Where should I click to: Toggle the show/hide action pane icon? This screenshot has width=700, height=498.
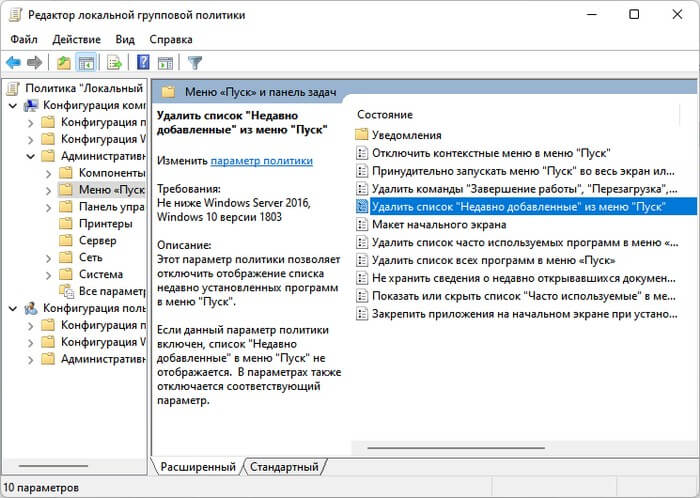coord(165,62)
